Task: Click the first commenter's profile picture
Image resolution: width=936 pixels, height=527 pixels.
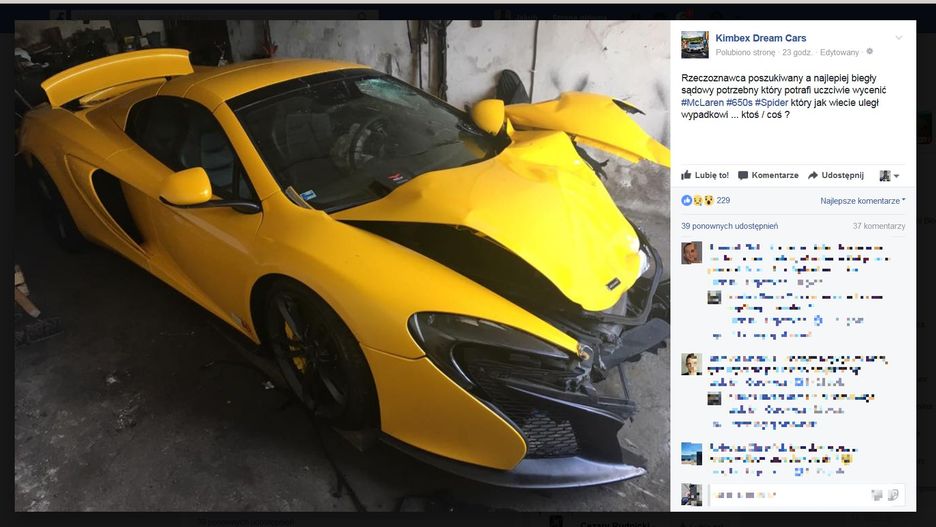Action: (x=691, y=253)
